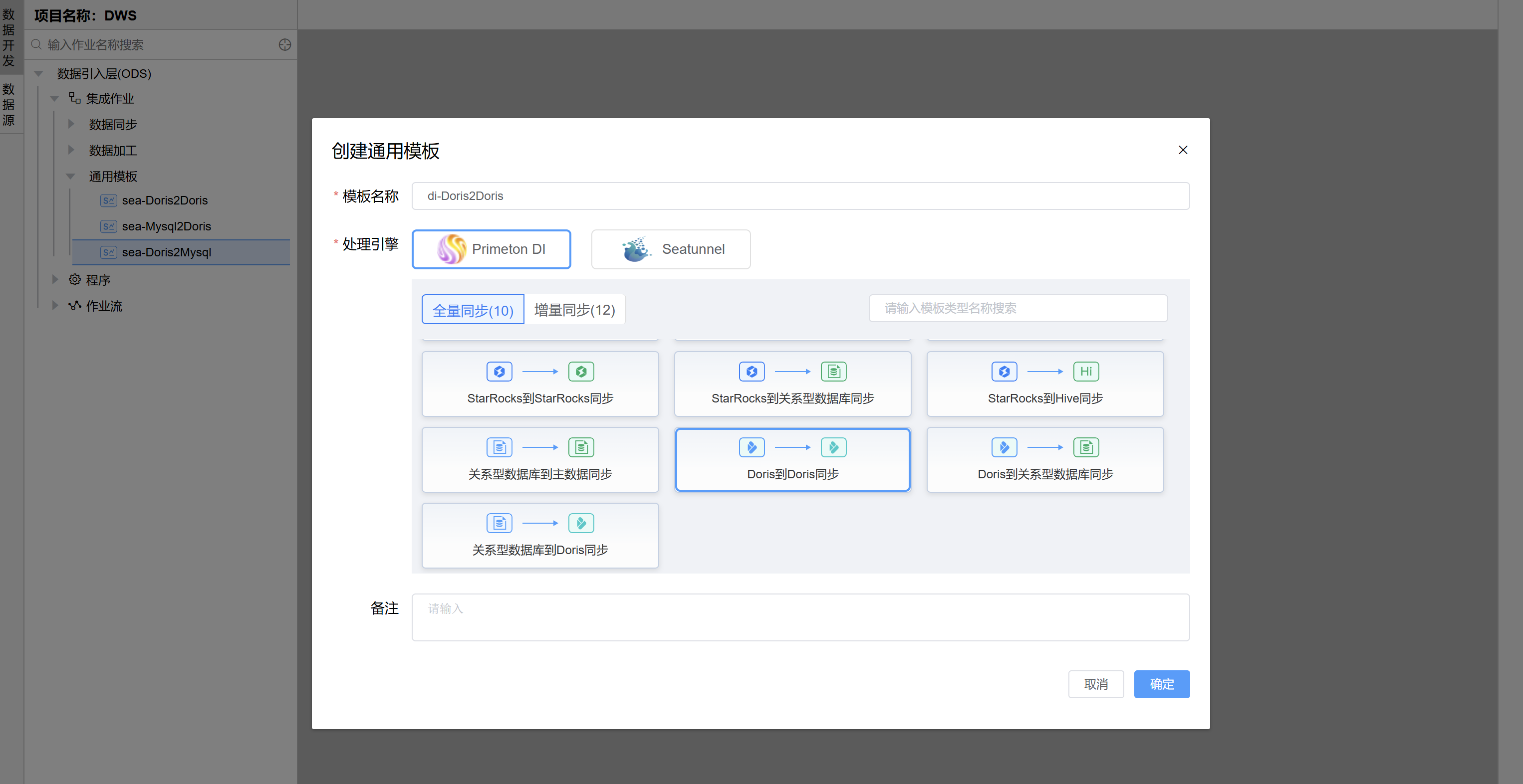1523x784 pixels.
Task: Click the gear icon next to 程序
Action: click(74, 279)
